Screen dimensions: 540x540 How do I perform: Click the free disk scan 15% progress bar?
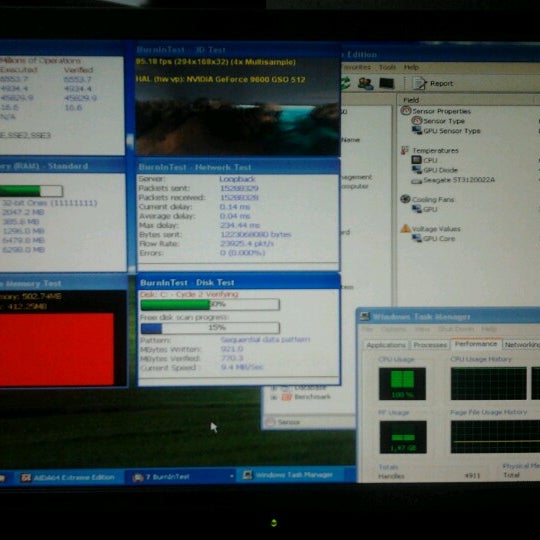[210, 328]
